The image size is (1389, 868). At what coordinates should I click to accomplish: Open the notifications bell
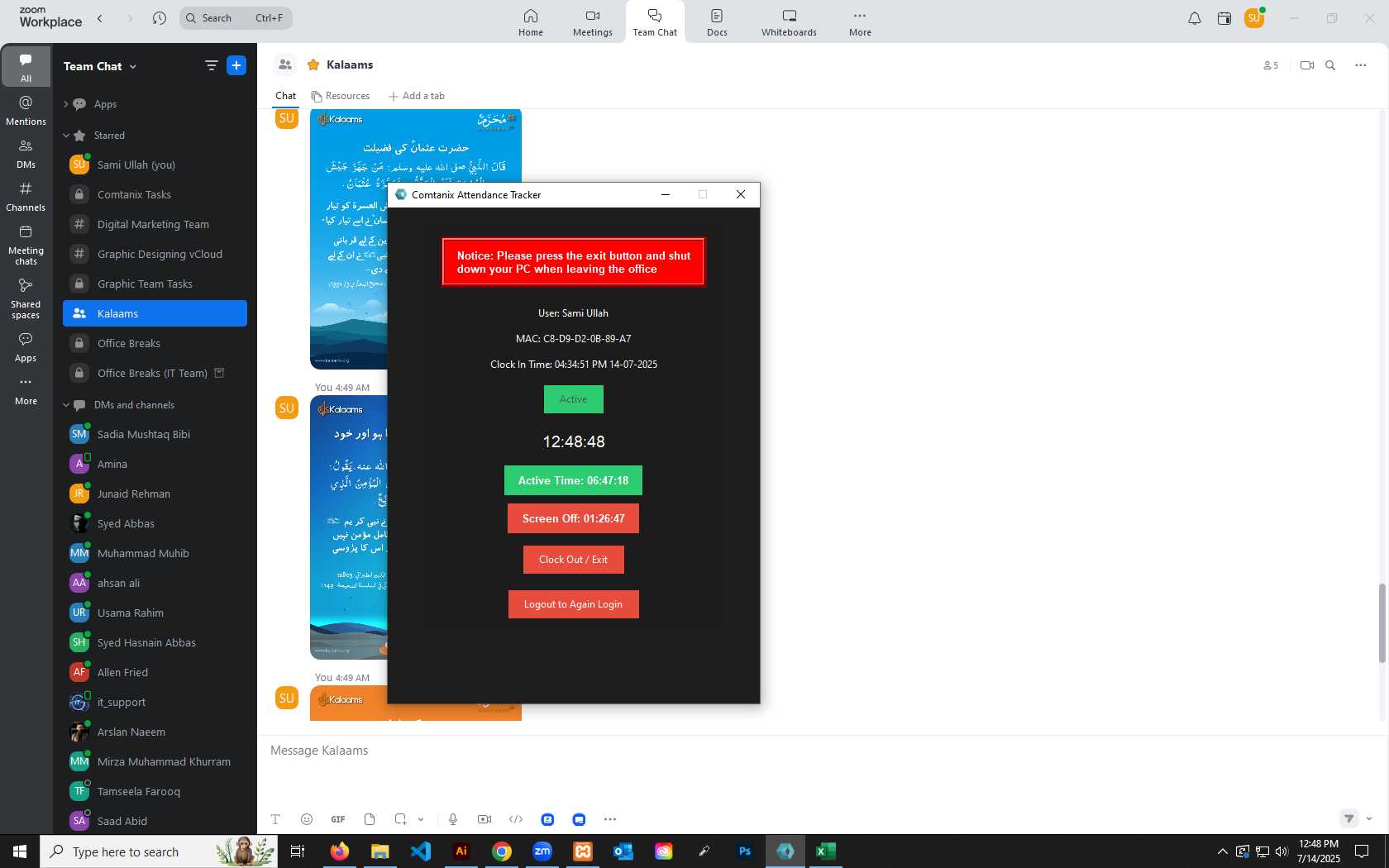tap(1194, 18)
